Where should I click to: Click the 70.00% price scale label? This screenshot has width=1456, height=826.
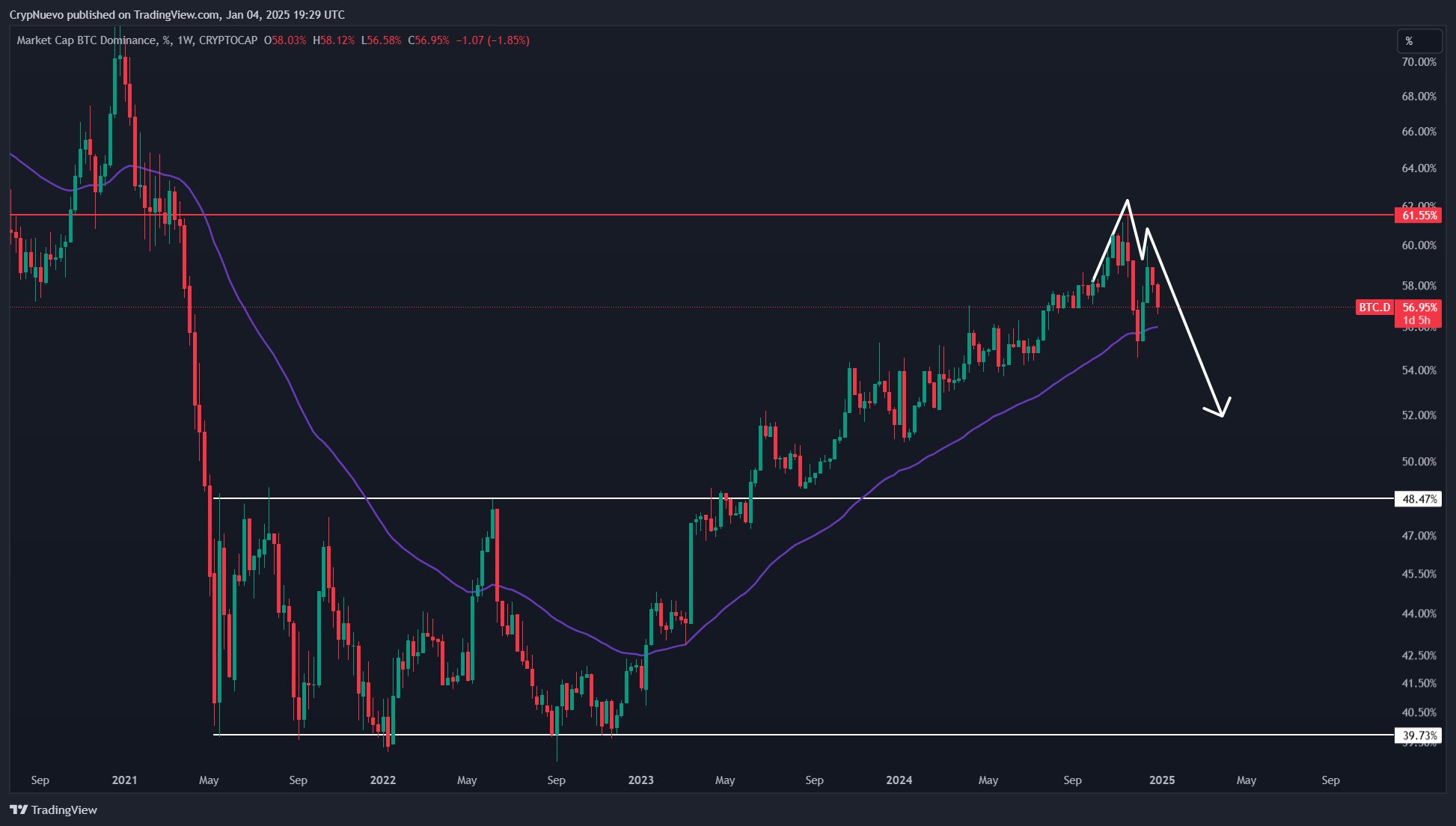pyautogui.click(x=1419, y=62)
